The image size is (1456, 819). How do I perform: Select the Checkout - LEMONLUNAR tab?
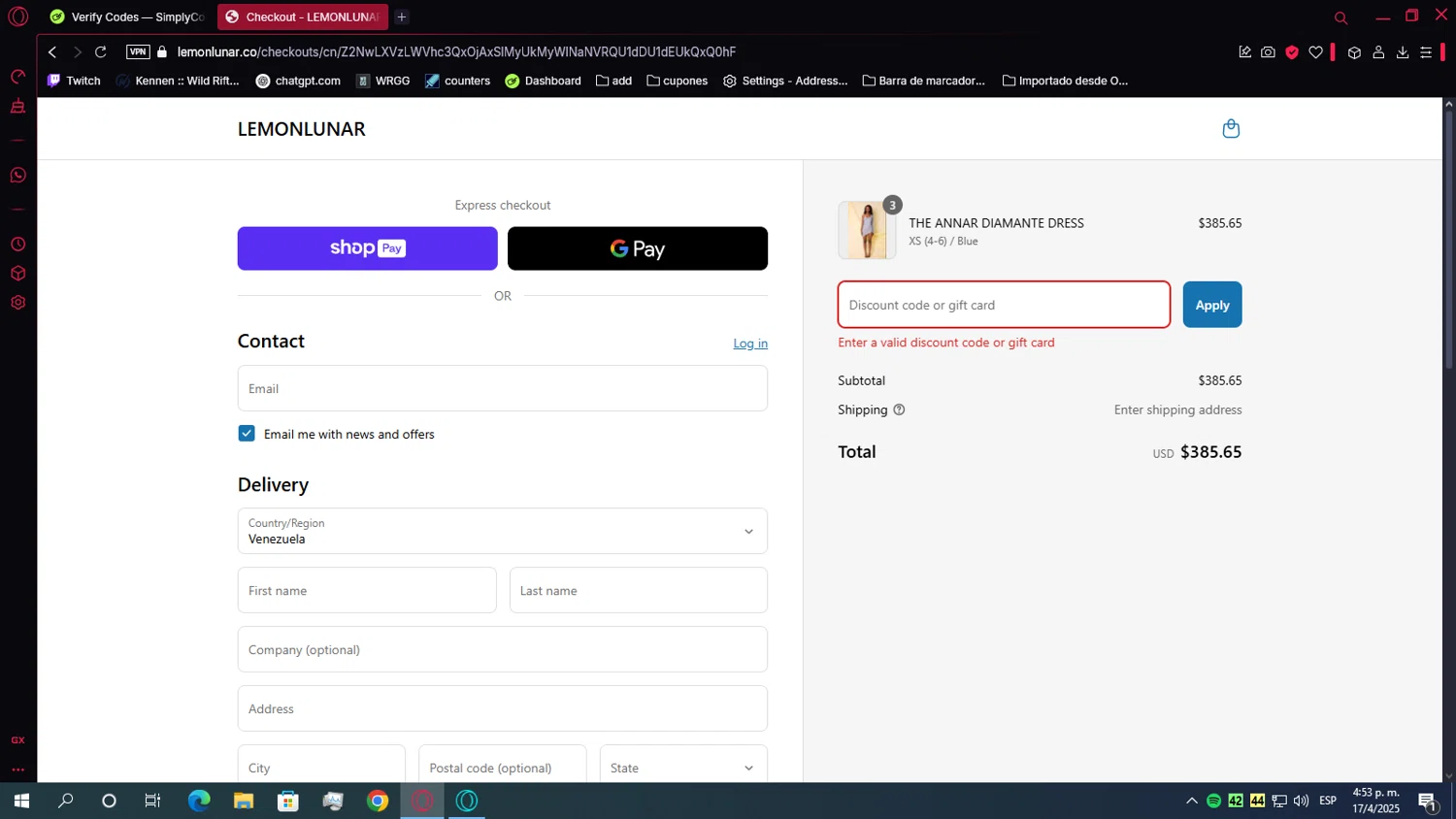[302, 16]
